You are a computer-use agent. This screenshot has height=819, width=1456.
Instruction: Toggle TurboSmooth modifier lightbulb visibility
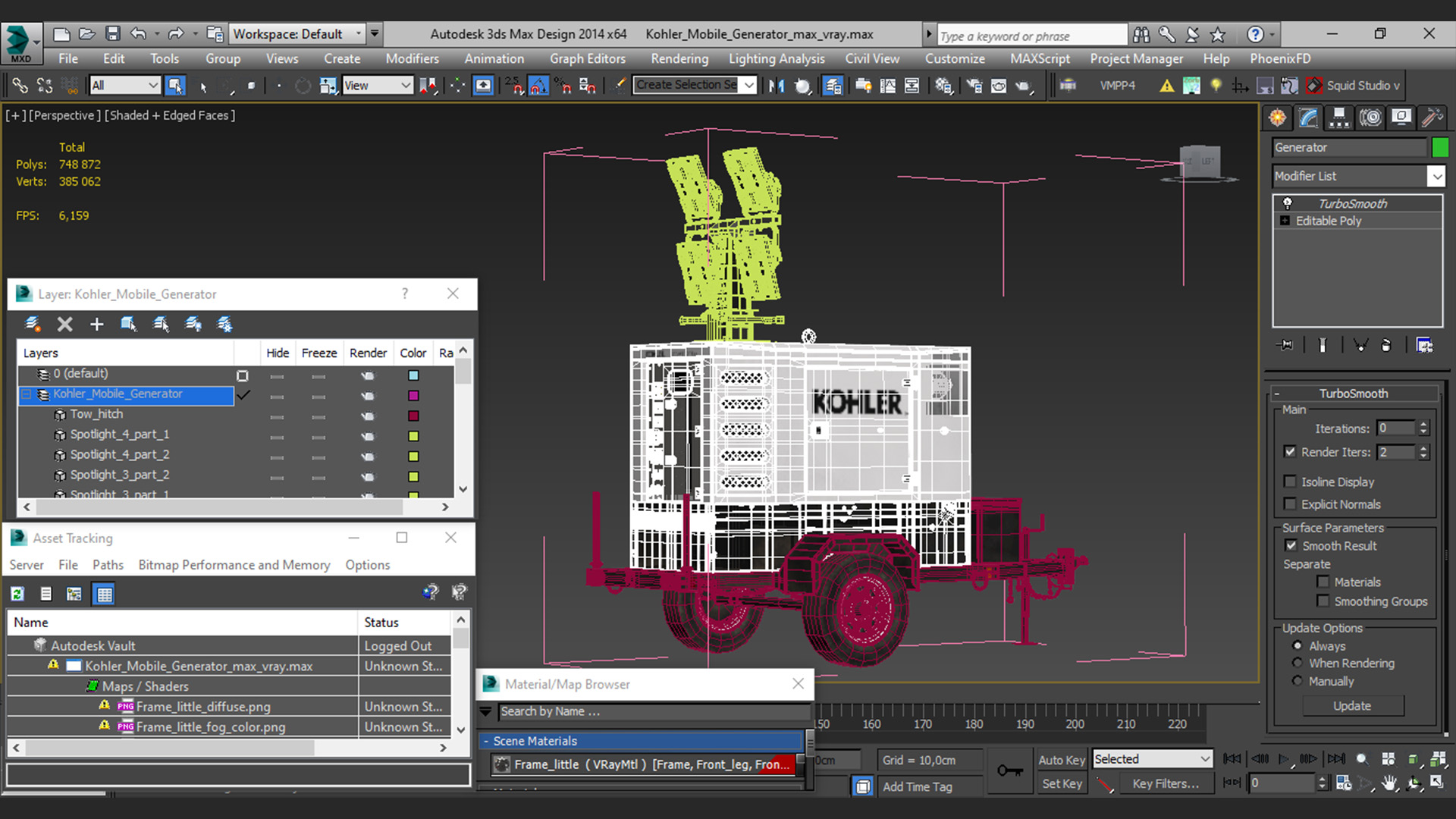coord(1287,203)
